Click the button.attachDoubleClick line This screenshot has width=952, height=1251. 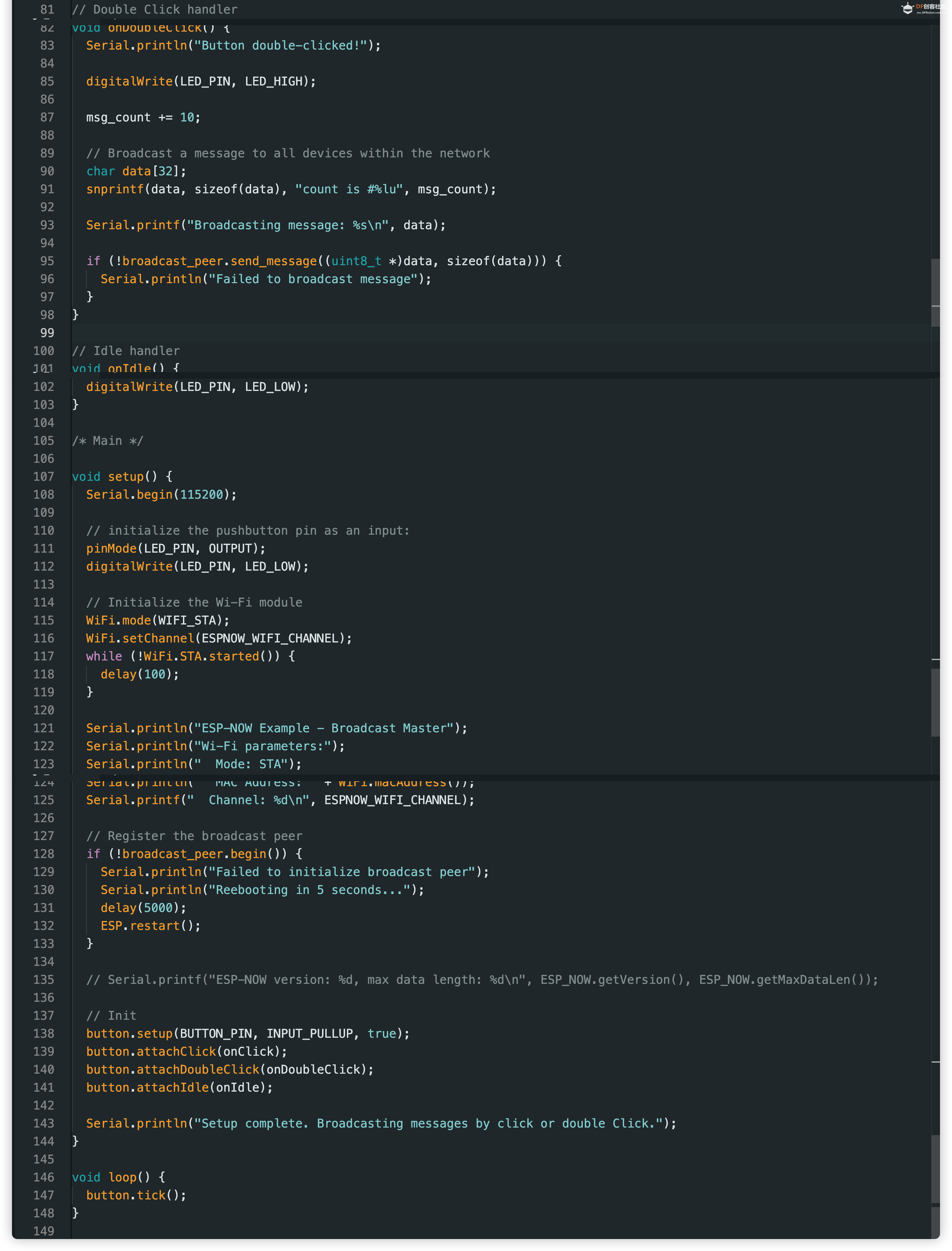(x=230, y=1069)
